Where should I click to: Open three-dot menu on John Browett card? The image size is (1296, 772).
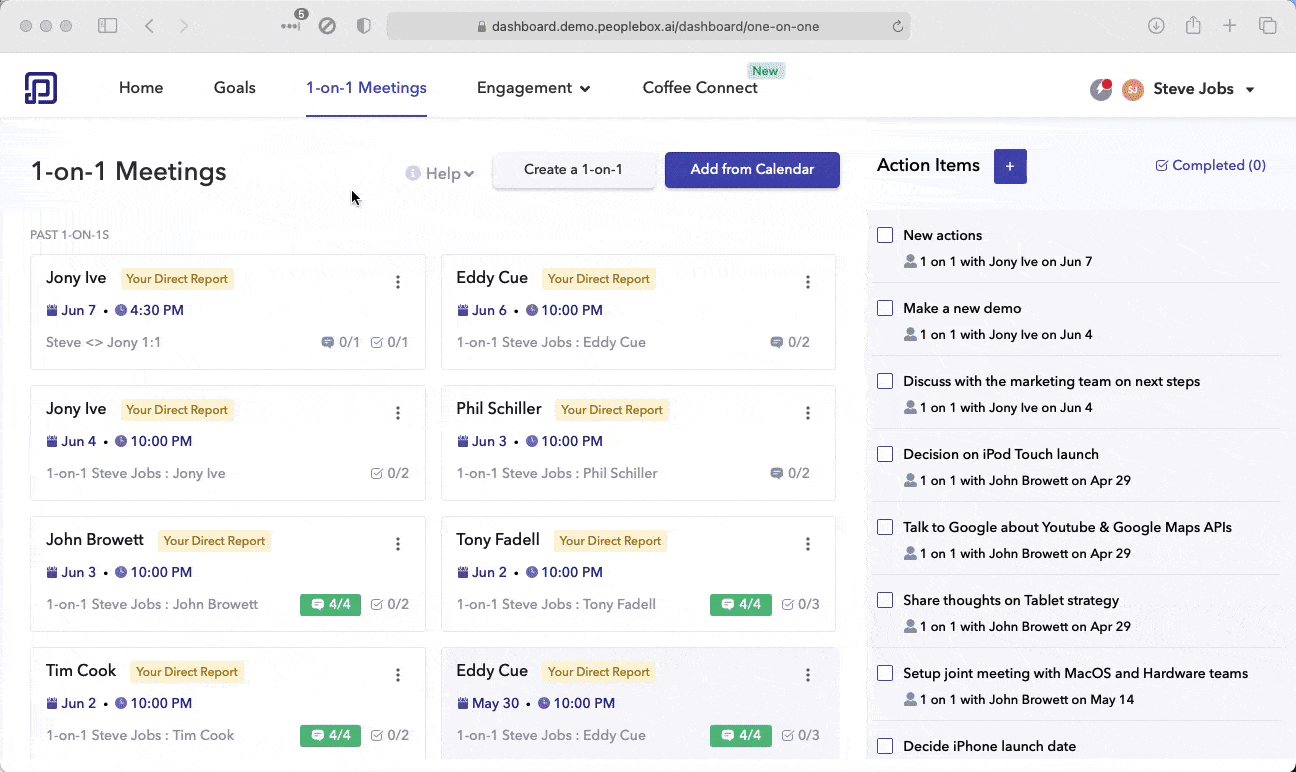coord(398,544)
